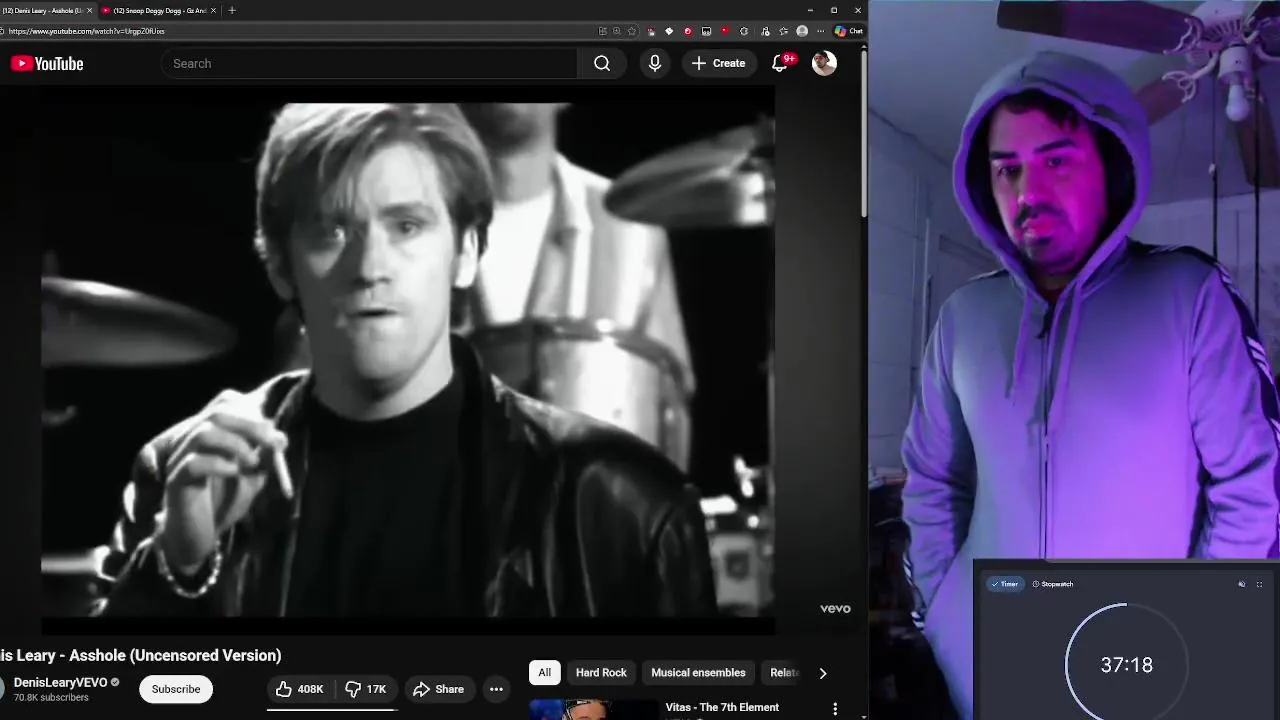Close the Denis Leary browser tab
This screenshot has height=720, width=1280.
coord(90,10)
